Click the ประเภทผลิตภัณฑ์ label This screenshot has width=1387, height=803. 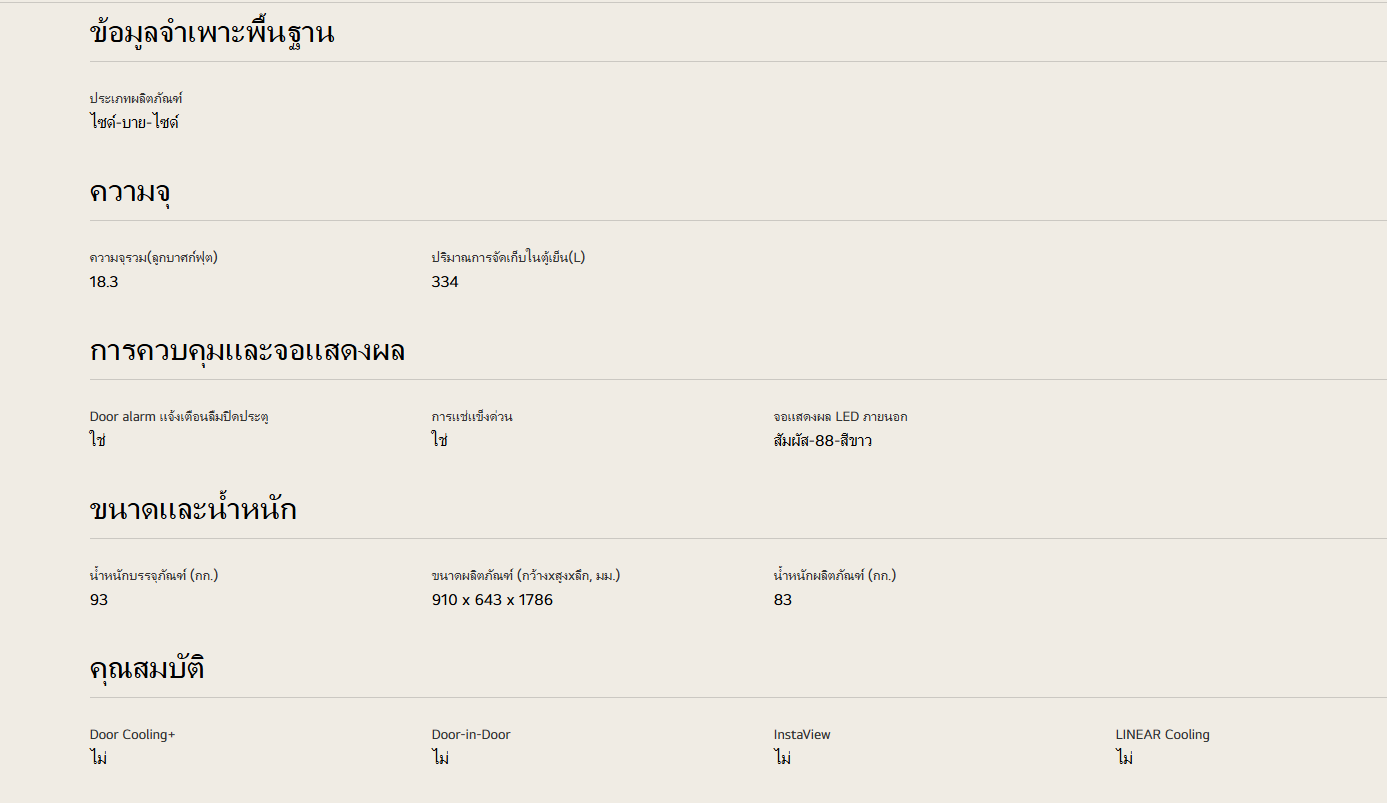tap(136, 99)
